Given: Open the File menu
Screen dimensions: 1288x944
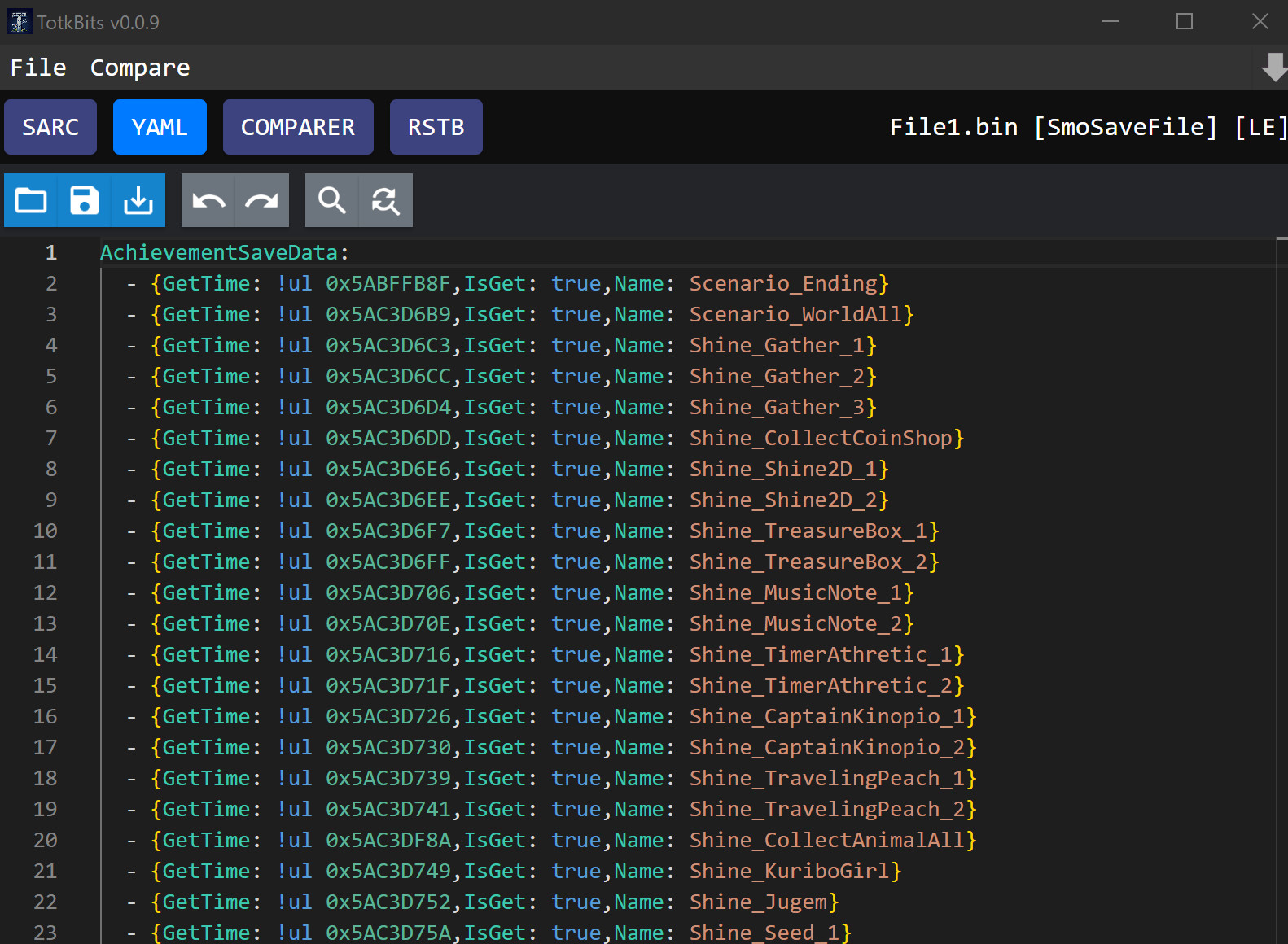Looking at the screenshot, I should coord(38,68).
